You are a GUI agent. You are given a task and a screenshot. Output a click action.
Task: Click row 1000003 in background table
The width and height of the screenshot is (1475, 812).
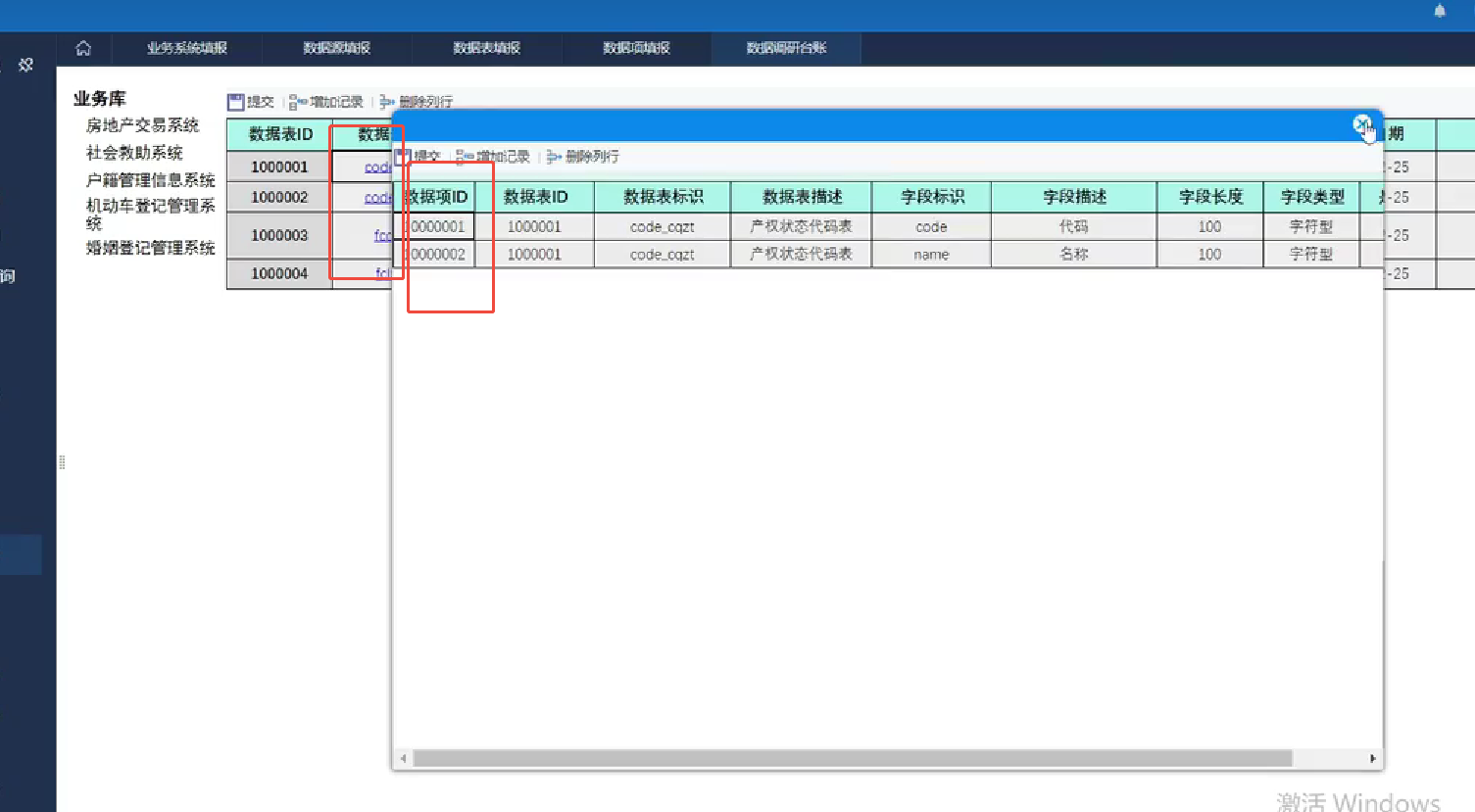click(x=279, y=235)
